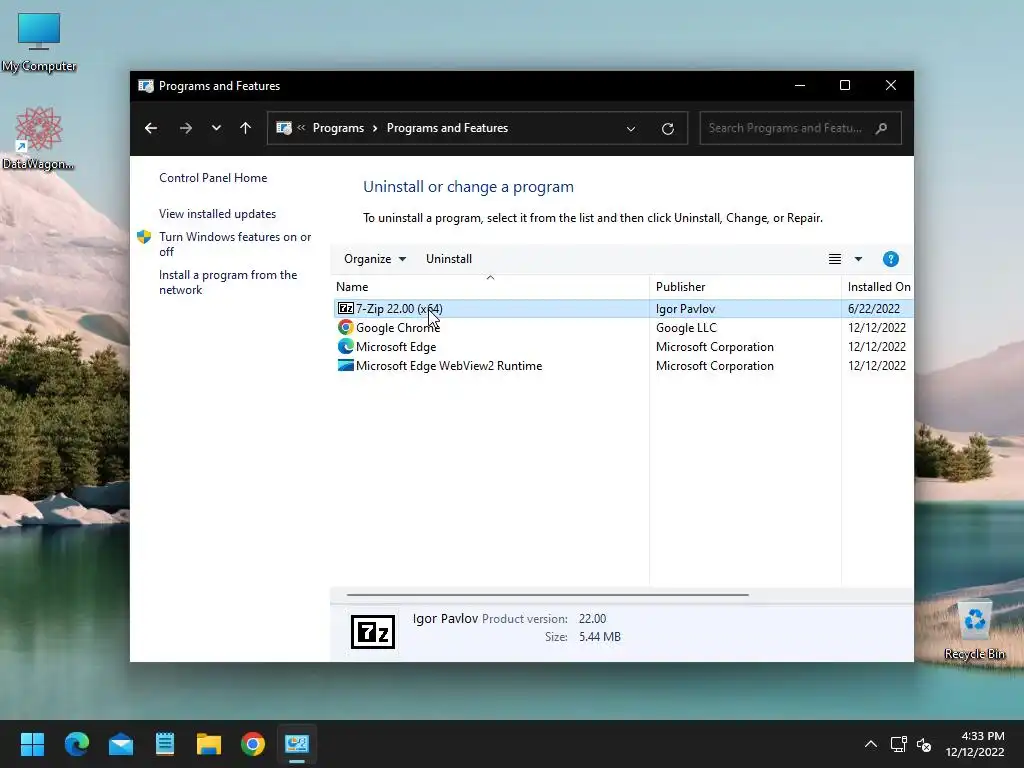Click the Igor Pavlov publisher cell
Viewport: 1024px width, 768px height.
click(685, 308)
